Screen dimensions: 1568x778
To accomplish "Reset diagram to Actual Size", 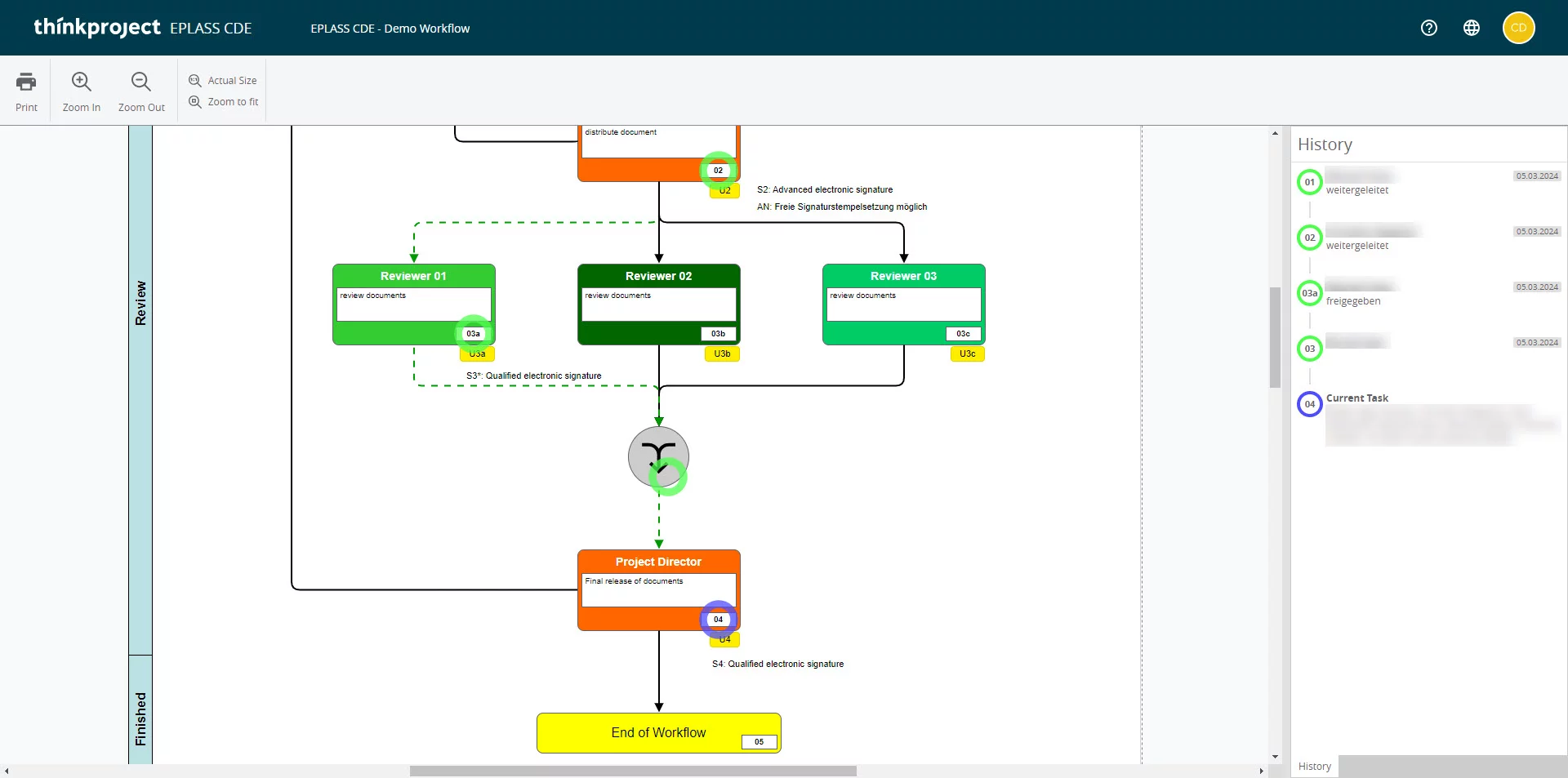I will [x=223, y=81].
